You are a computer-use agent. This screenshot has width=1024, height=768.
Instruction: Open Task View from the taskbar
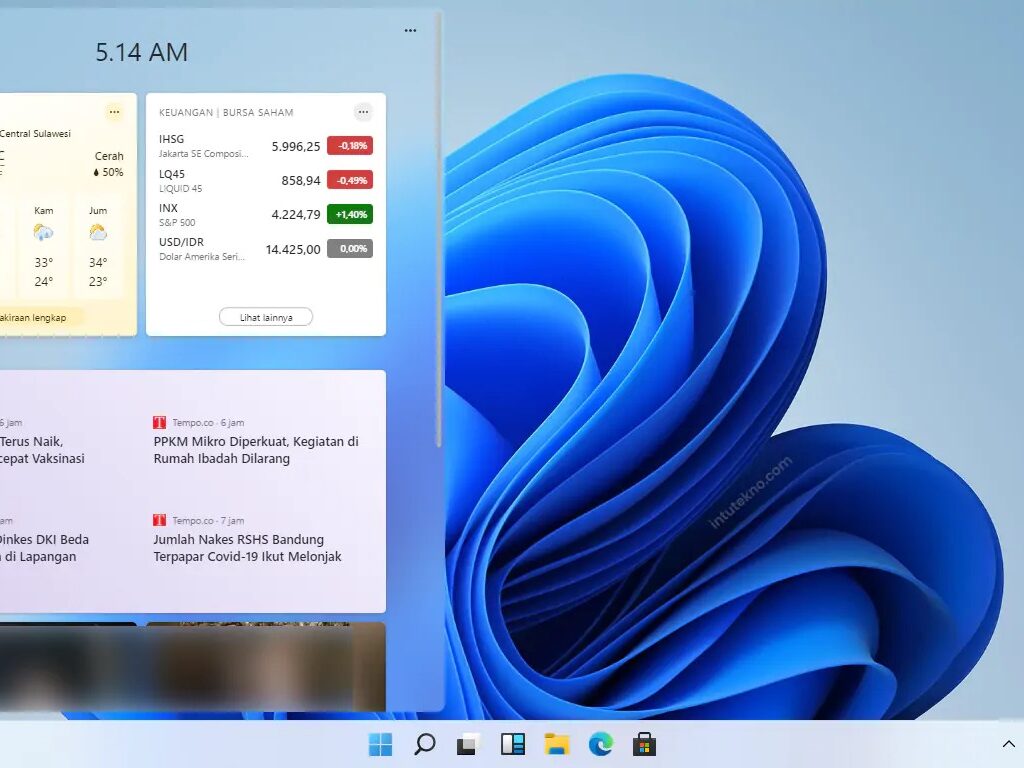pyautogui.click(x=468, y=744)
